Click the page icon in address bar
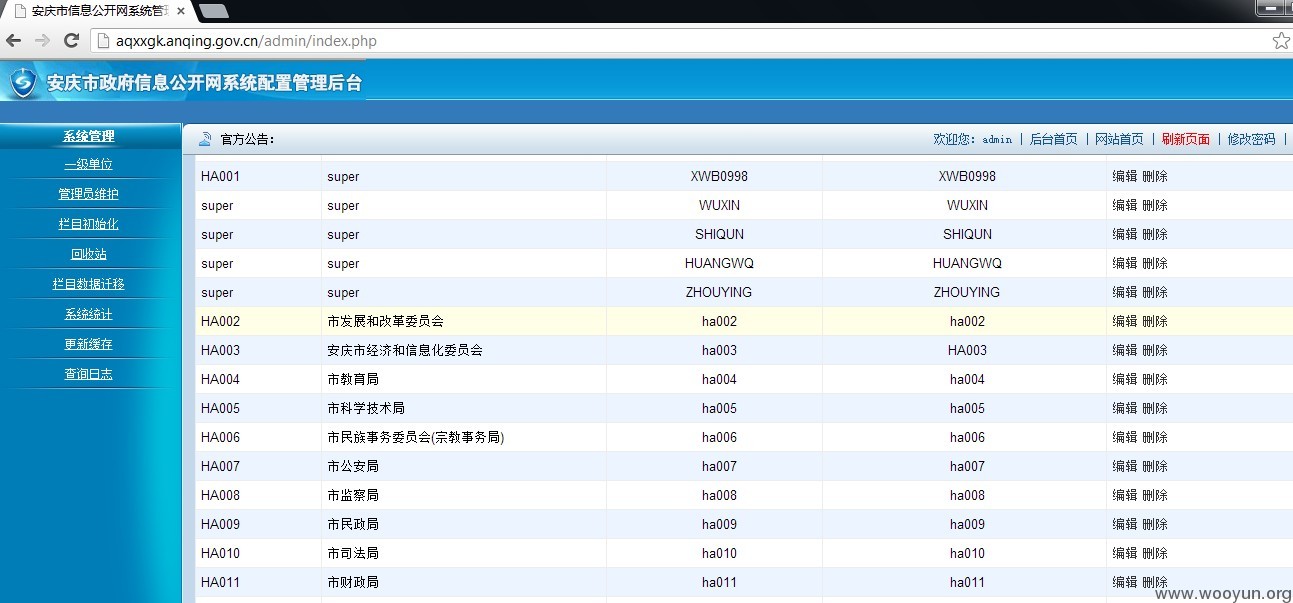Image resolution: width=1293 pixels, height=603 pixels. click(102, 41)
